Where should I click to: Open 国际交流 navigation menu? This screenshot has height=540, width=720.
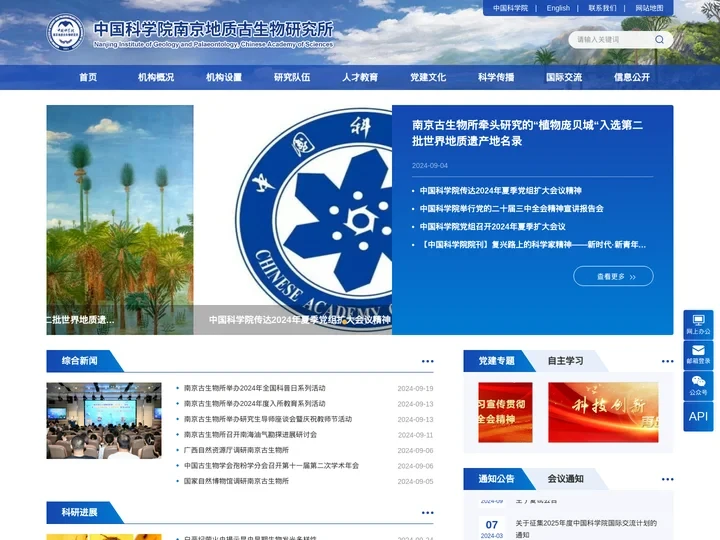pos(564,77)
